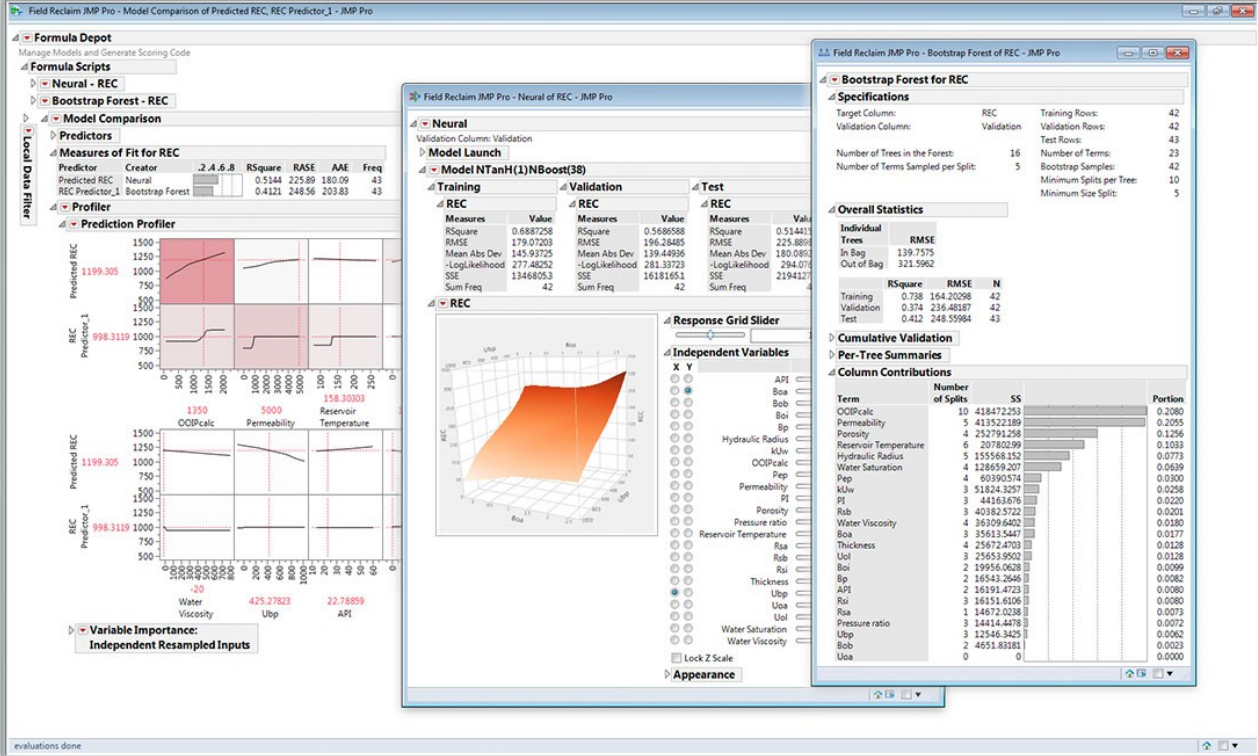Screen dimensions: 1258x756
Task: Collapse the Training results section
Action: [x=431, y=187]
